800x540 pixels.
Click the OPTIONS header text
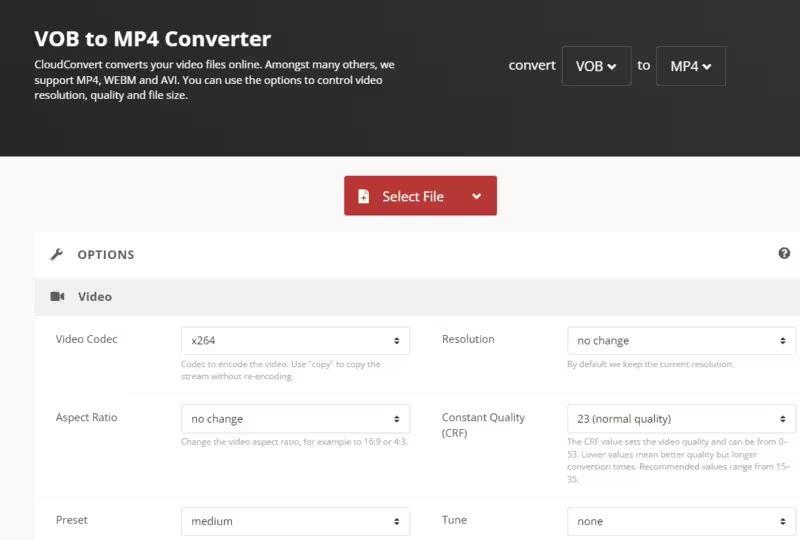[x=106, y=255]
